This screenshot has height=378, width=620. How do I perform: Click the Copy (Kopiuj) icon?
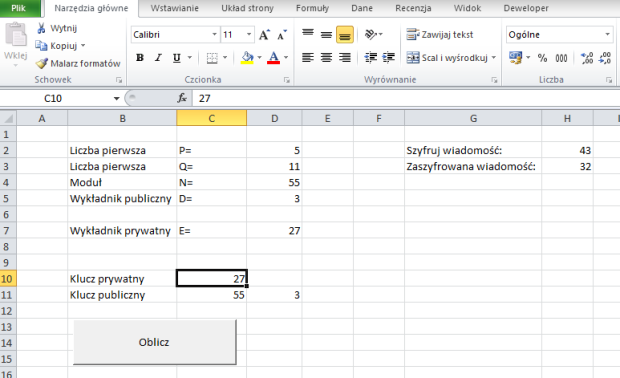tap(41, 46)
